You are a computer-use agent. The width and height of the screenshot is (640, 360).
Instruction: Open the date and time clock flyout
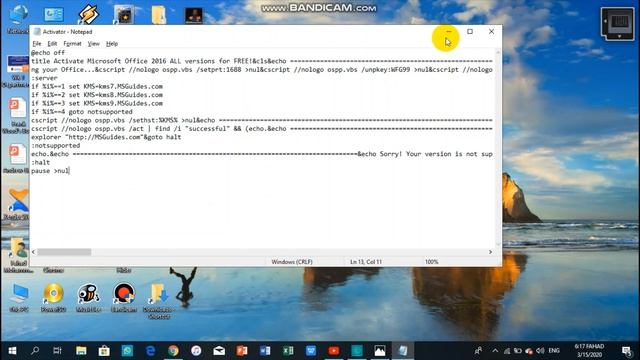pos(589,351)
